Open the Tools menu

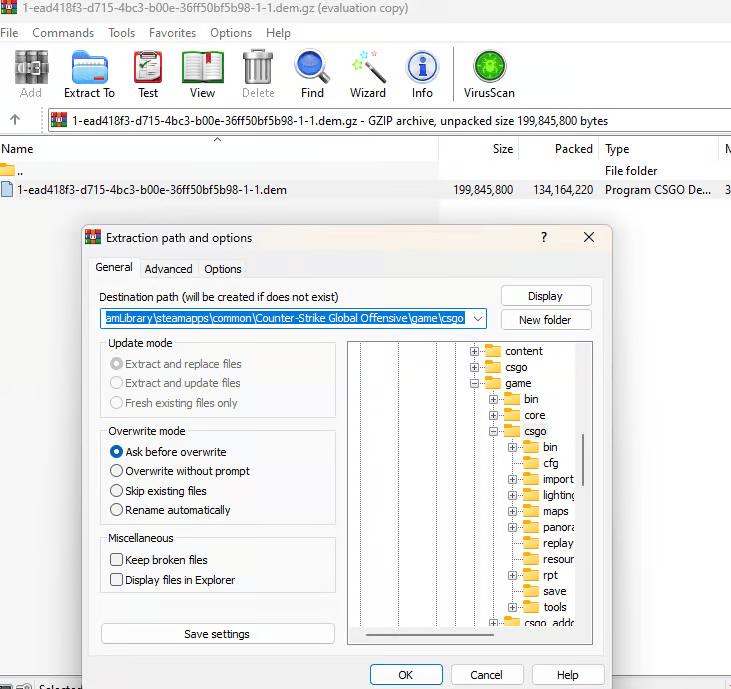point(121,33)
